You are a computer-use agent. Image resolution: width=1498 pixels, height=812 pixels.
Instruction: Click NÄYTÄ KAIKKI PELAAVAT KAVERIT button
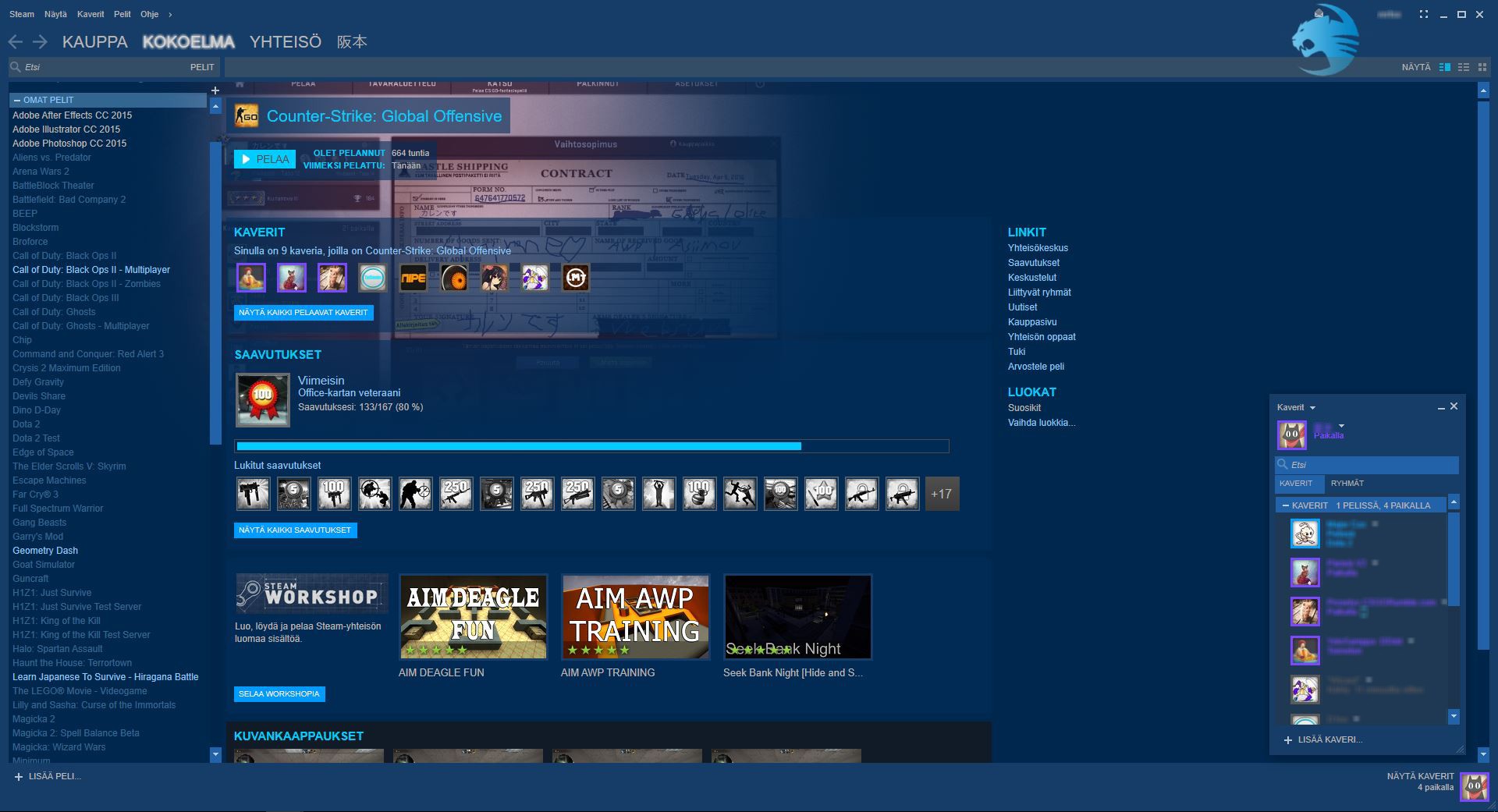[304, 313]
